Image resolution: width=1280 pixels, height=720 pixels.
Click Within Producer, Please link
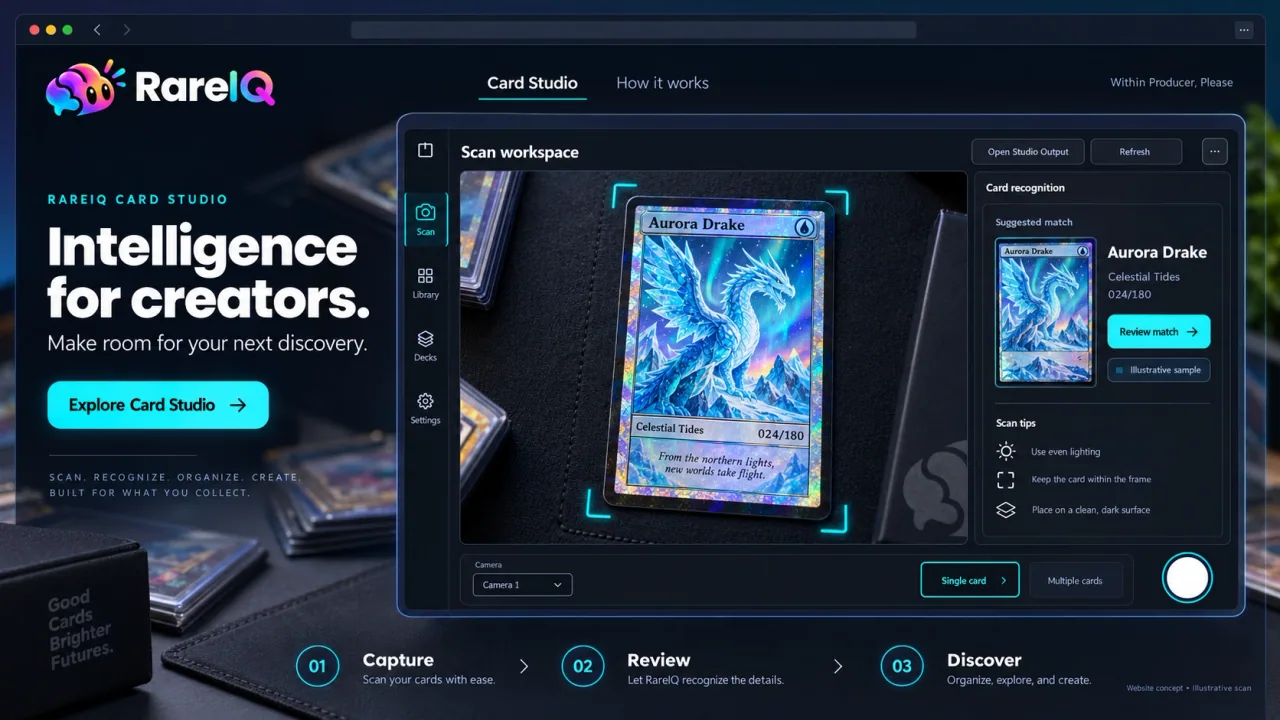(1171, 82)
